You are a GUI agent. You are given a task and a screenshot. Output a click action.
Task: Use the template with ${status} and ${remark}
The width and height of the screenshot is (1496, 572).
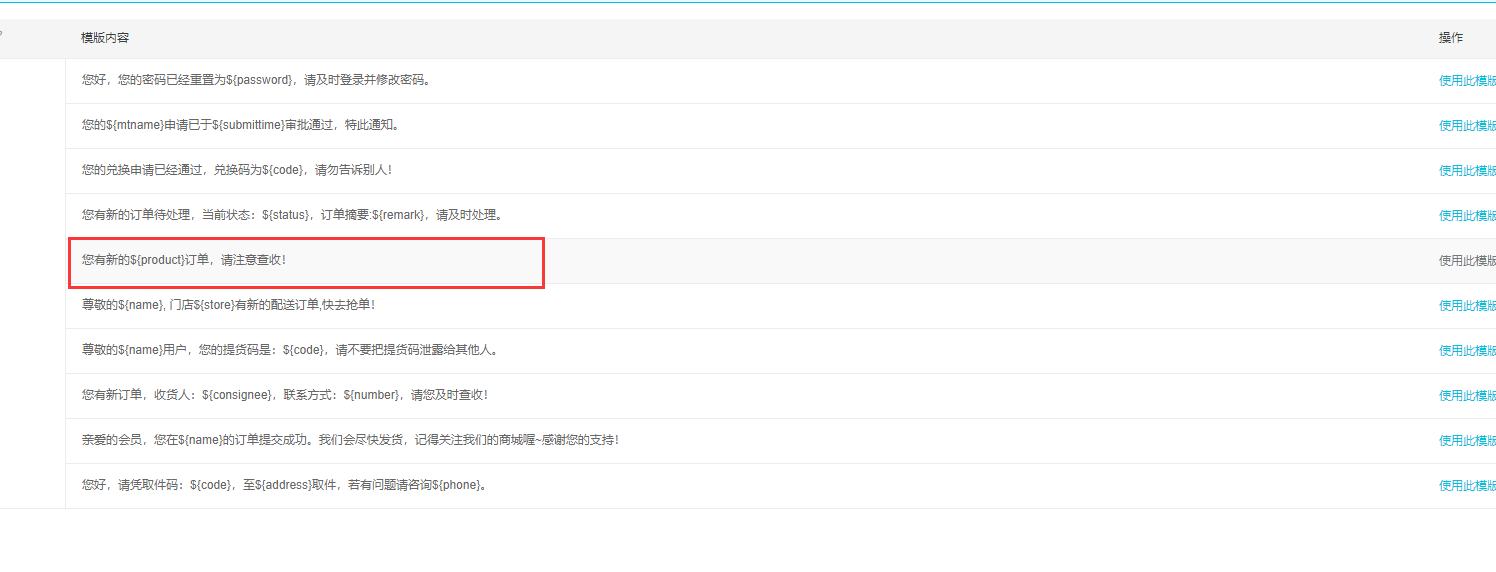[1467, 216]
